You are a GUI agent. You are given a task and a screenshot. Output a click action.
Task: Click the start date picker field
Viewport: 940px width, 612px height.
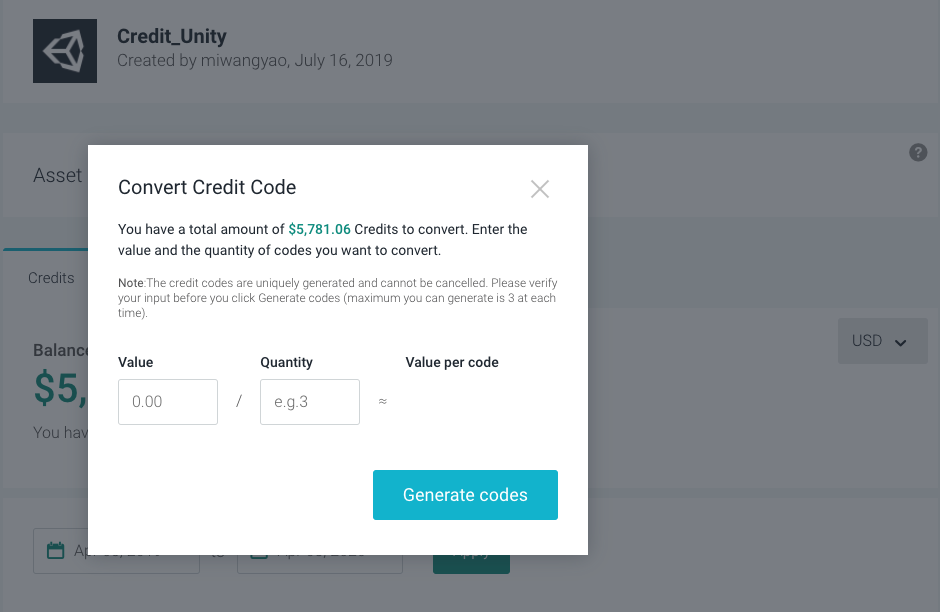(x=116, y=551)
